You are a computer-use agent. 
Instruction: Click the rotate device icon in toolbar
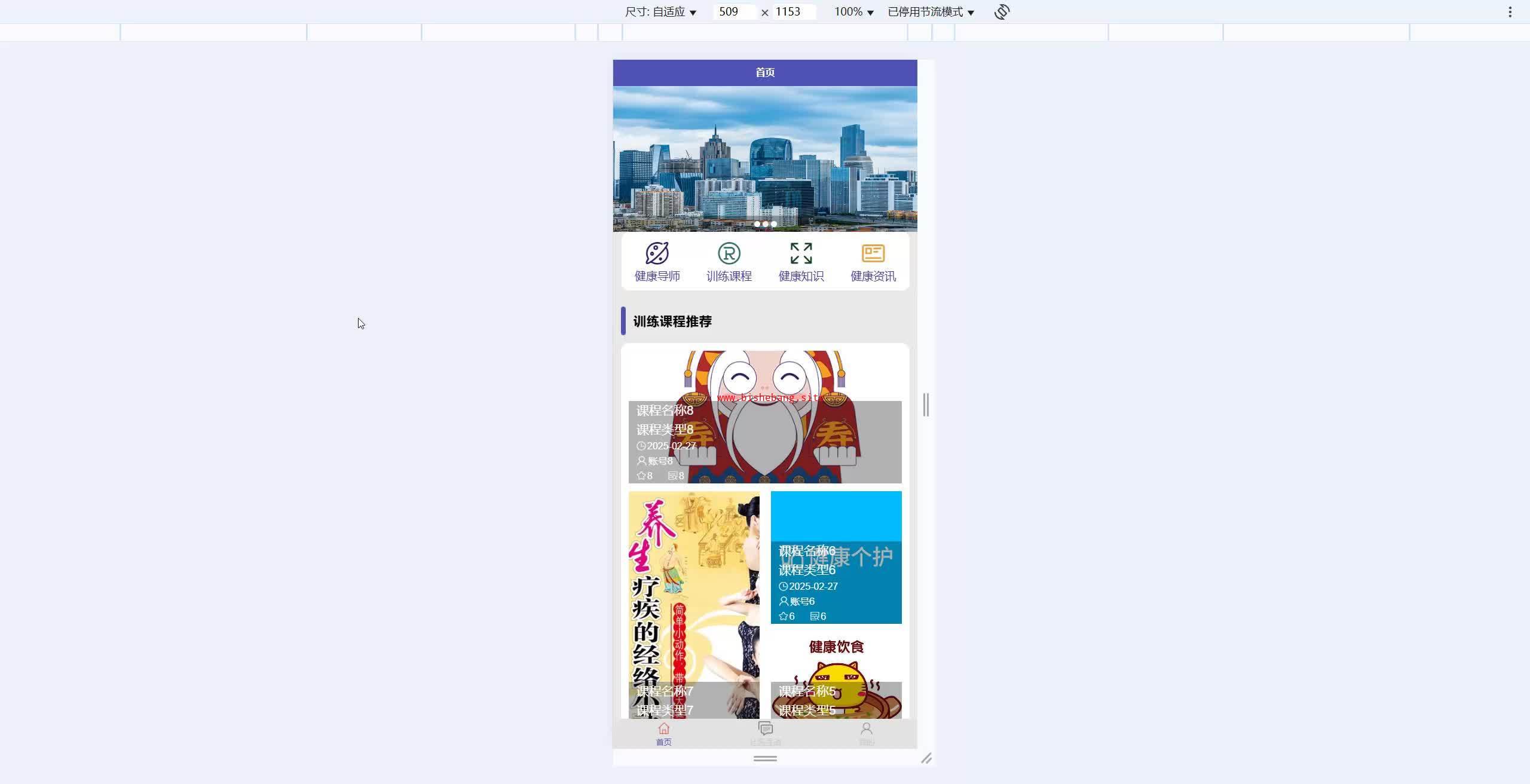click(x=1002, y=12)
